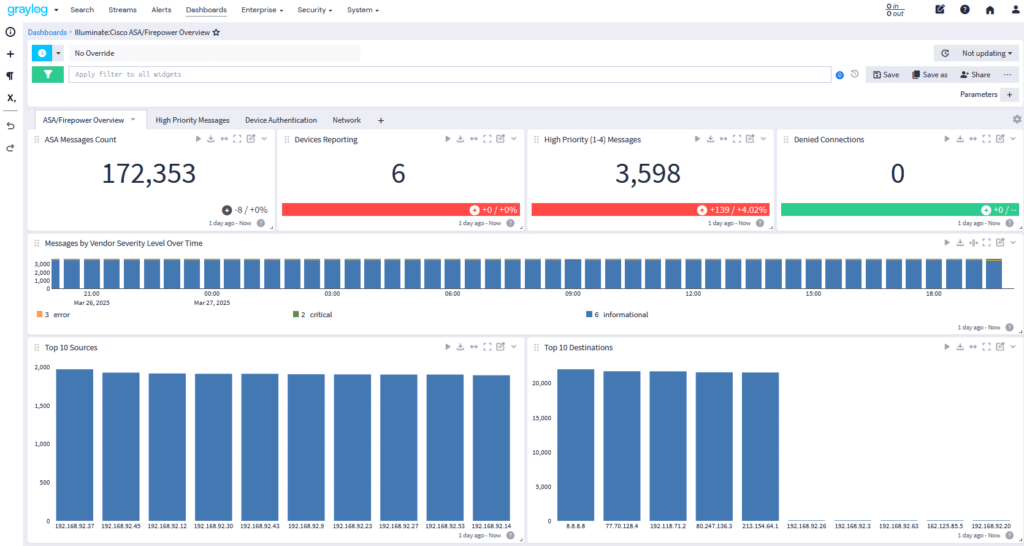Expand the Enterprise menu dropdown

tap(262, 10)
